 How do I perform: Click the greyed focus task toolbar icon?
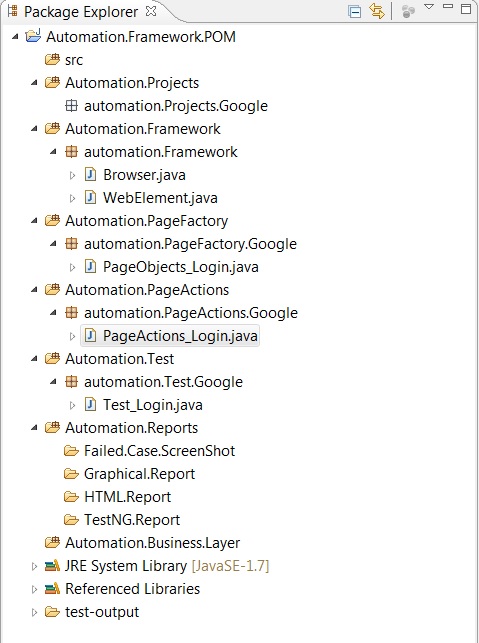point(408,11)
